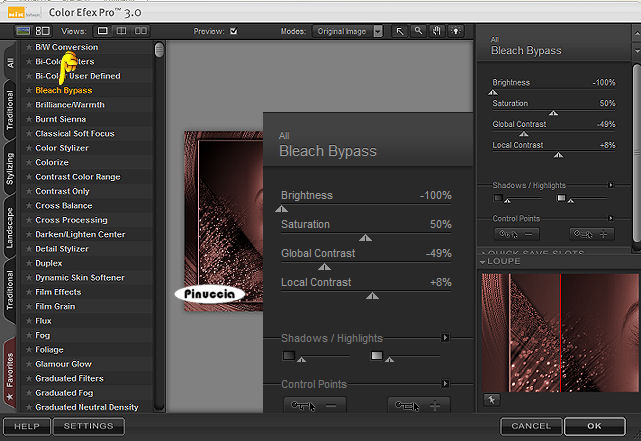Switch to the All filters tab
Image resolution: width=641 pixels, height=441 pixels.
pyautogui.click(x=10, y=62)
